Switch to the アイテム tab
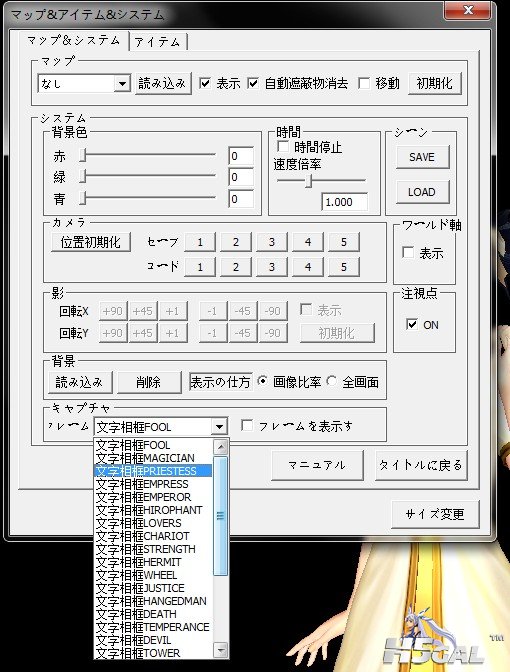The height and width of the screenshot is (672, 510). (x=158, y=42)
